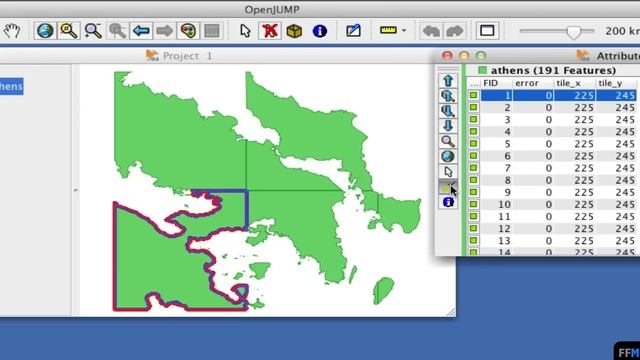Click the error column header
The width and height of the screenshot is (640, 360).
(533, 83)
